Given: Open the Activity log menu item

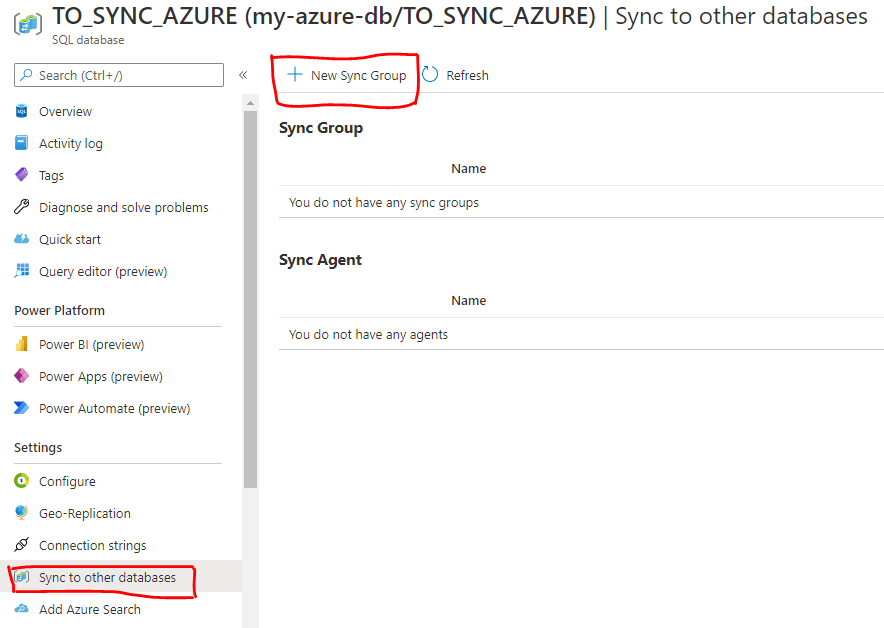Looking at the screenshot, I should click(71, 144).
